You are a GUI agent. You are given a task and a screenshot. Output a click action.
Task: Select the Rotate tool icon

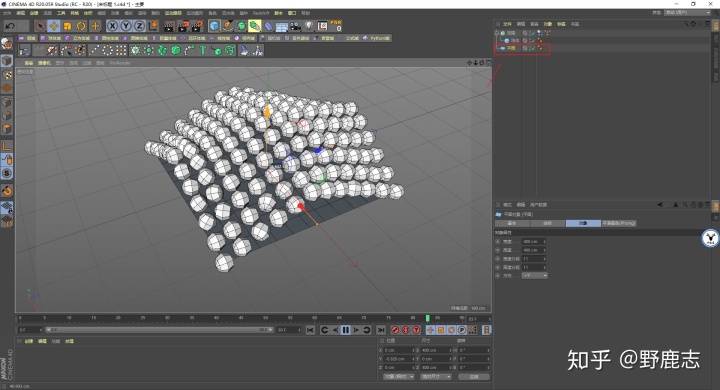pos(81,26)
